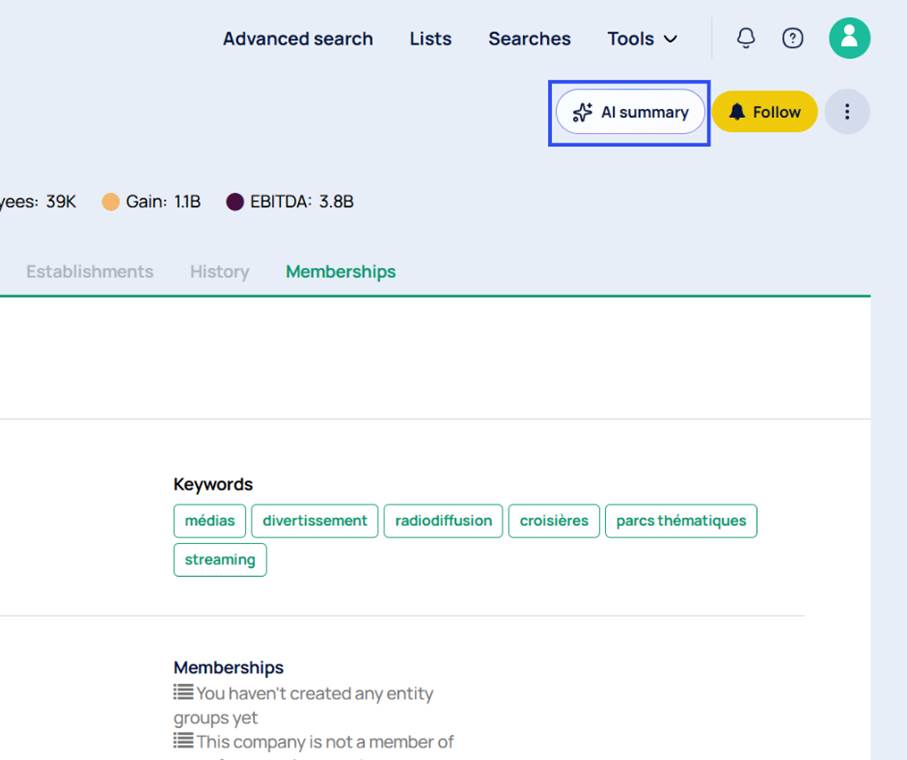Click the AI summary button
This screenshot has height=760, width=907.
click(630, 112)
